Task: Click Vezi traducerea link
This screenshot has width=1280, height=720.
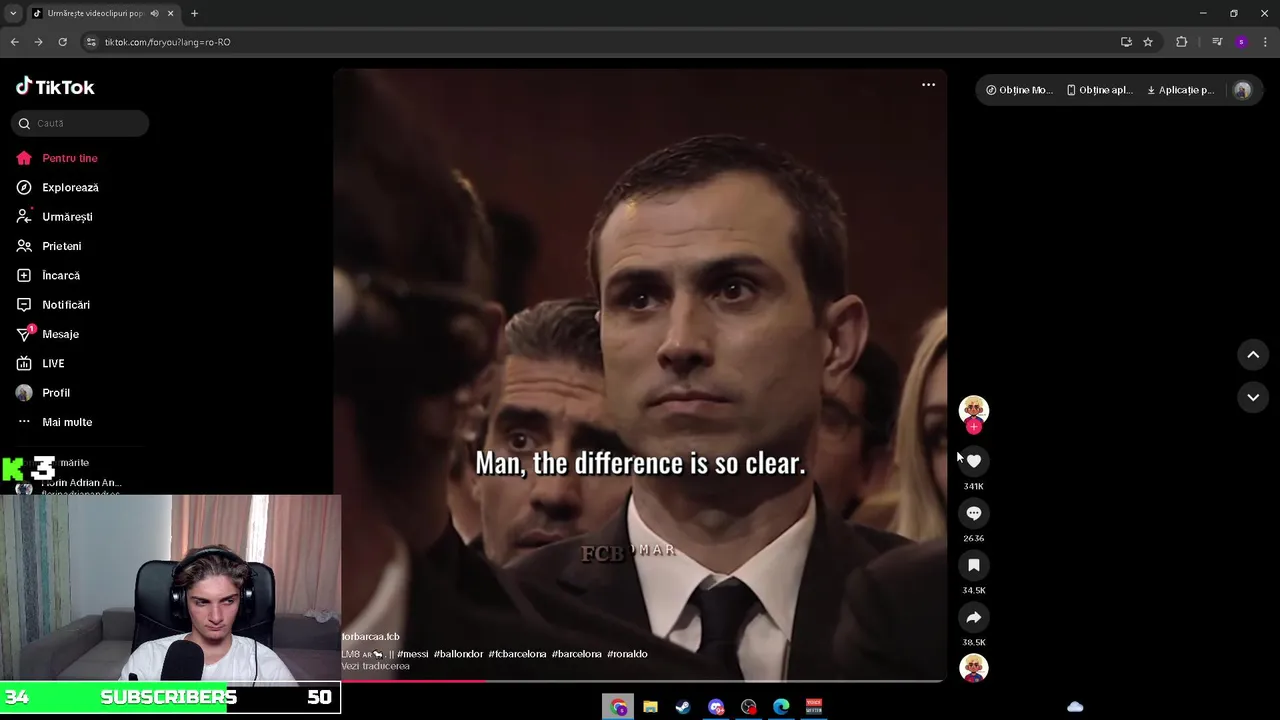Action: (375, 666)
